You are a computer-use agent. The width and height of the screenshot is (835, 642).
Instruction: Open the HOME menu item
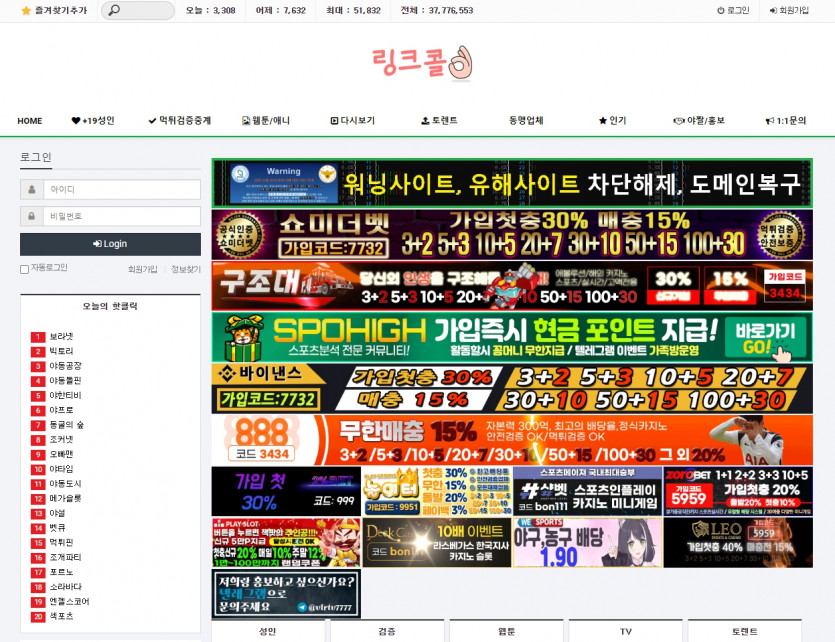[30, 121]
